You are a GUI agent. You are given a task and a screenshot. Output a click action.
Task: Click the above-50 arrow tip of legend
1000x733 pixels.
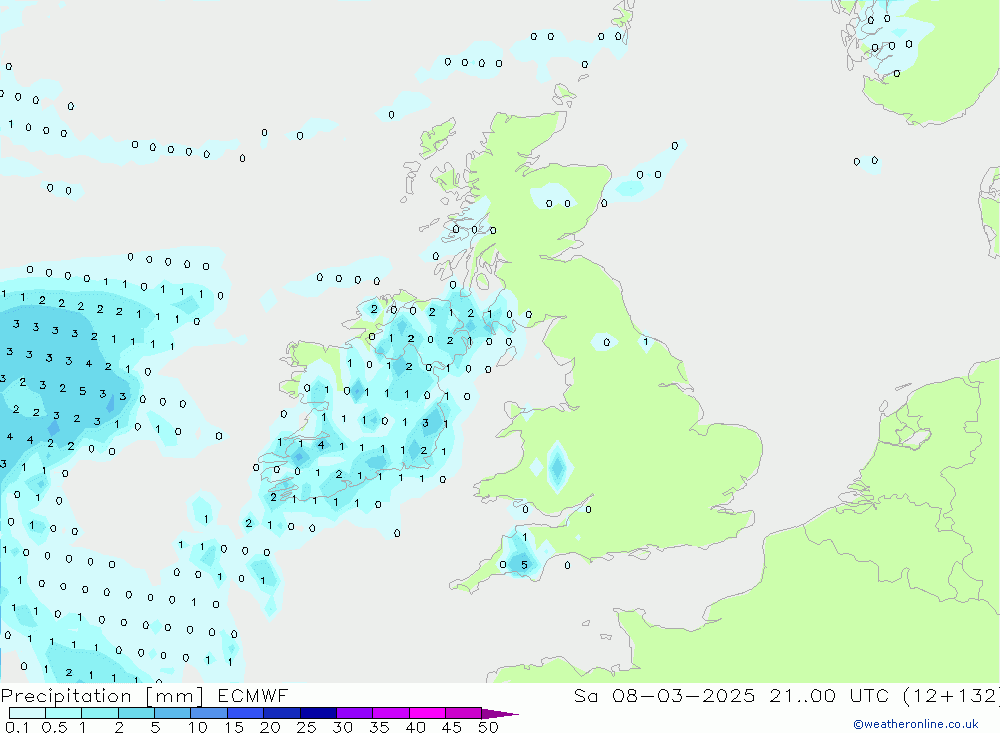click(x=500, y=713)
